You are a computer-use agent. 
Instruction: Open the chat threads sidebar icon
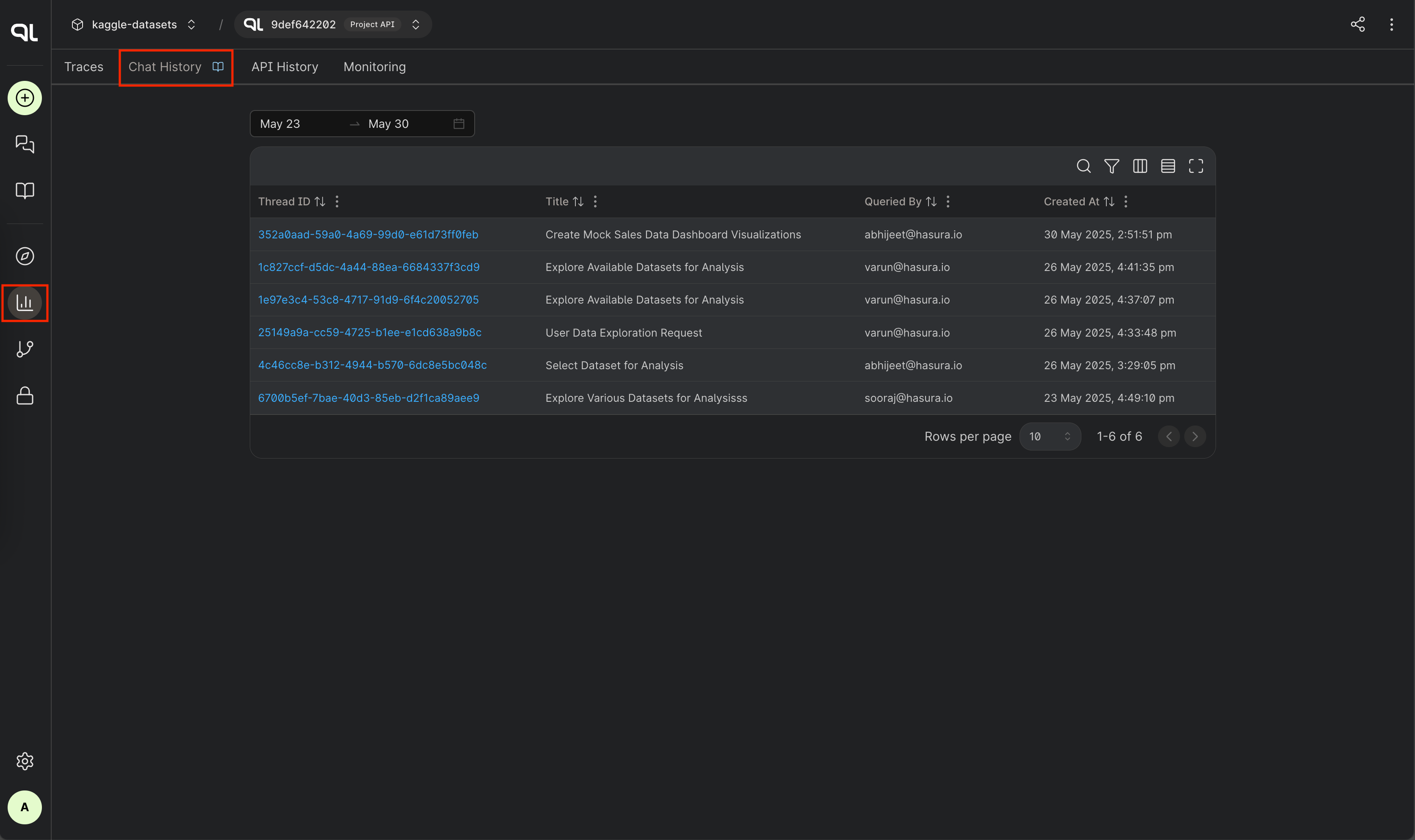pyautogui.click(x=24, y=144)
